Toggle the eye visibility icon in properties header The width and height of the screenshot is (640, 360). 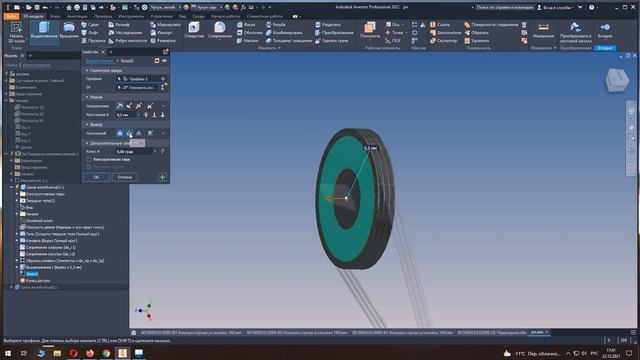[164, 61]
